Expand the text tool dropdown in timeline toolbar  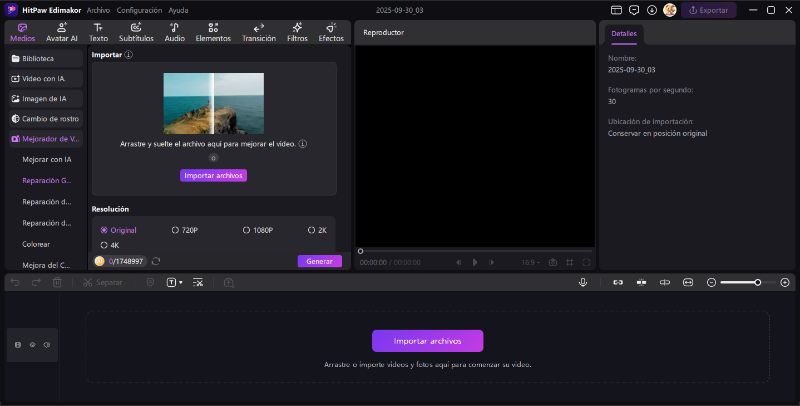pos(179,283)
